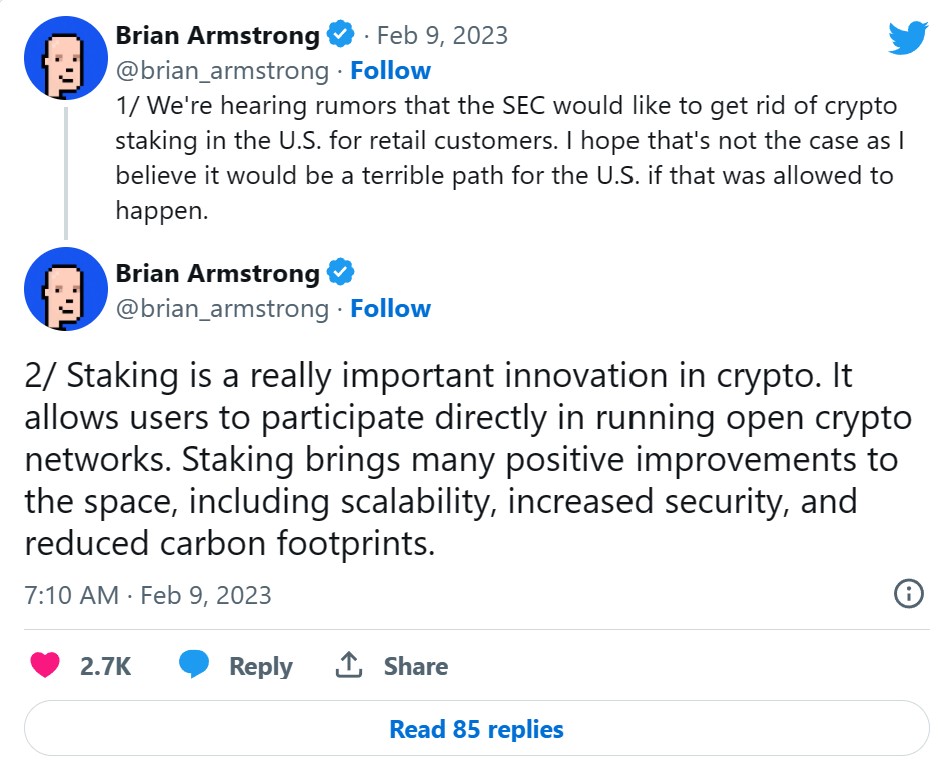Click the 2.7K likes count

coord(105,666)
